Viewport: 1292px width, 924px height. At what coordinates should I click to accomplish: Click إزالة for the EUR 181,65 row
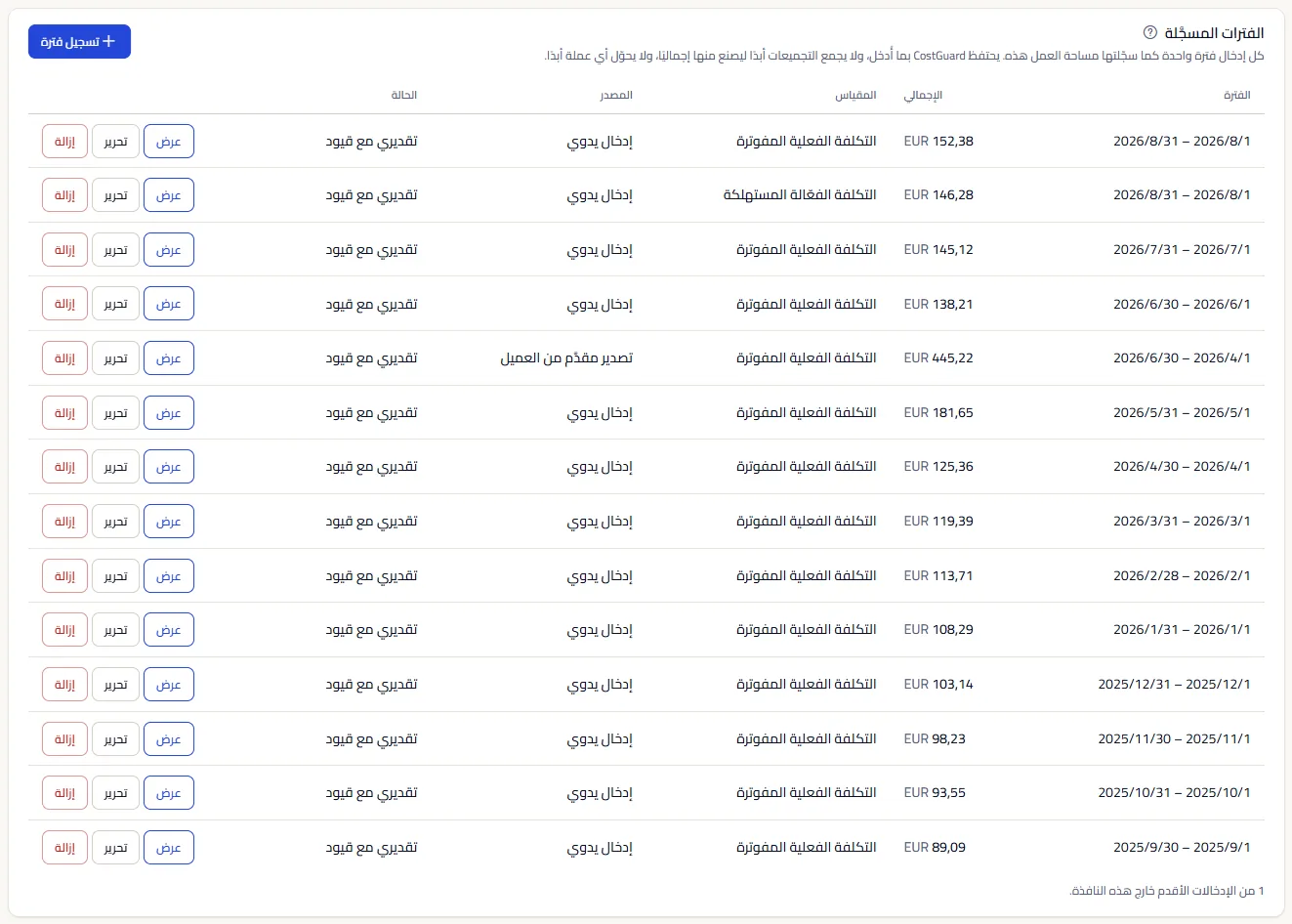64,413
